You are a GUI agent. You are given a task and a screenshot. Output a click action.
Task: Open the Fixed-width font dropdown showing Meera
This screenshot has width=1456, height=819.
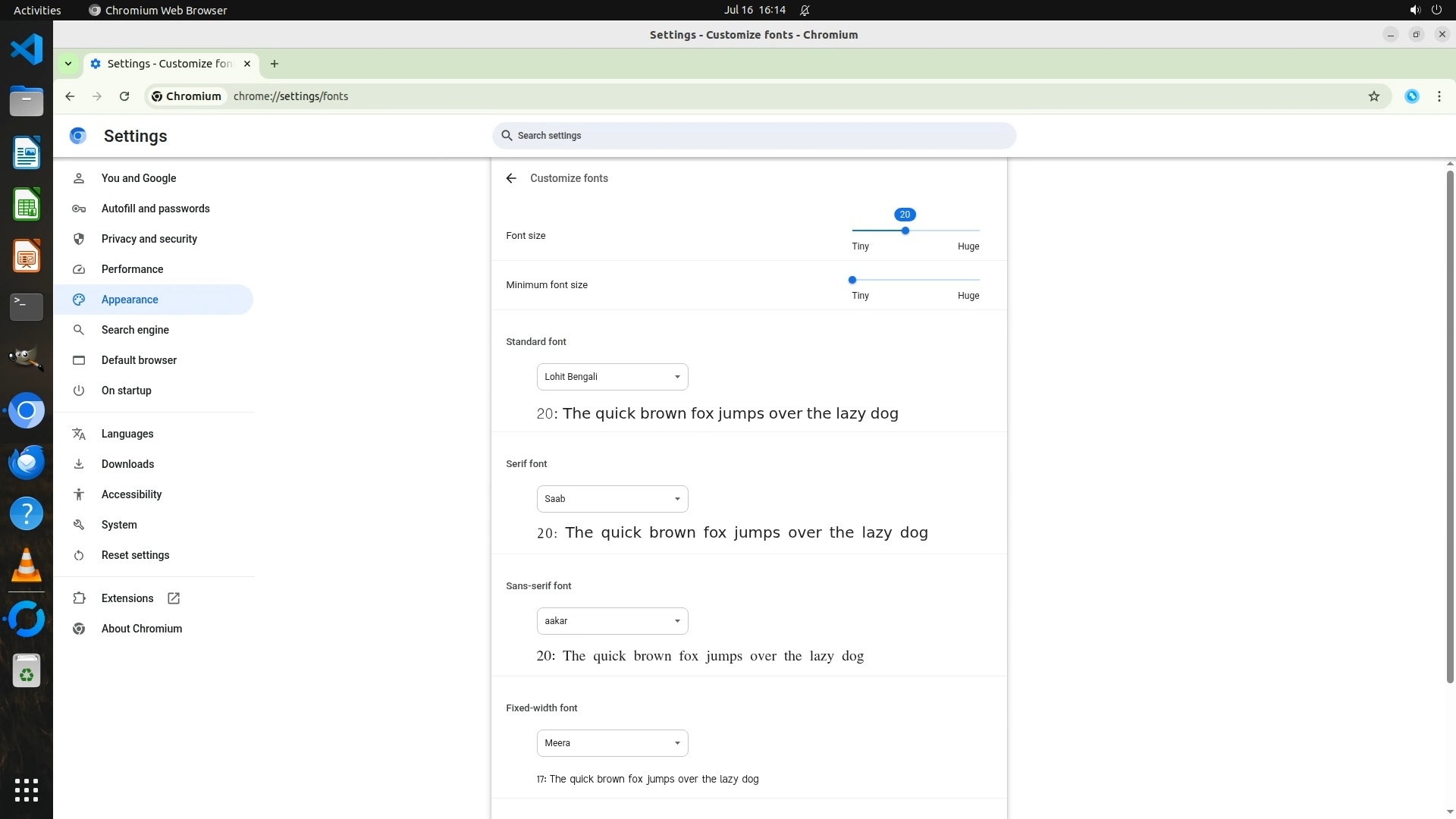click(x=612, y=743)
